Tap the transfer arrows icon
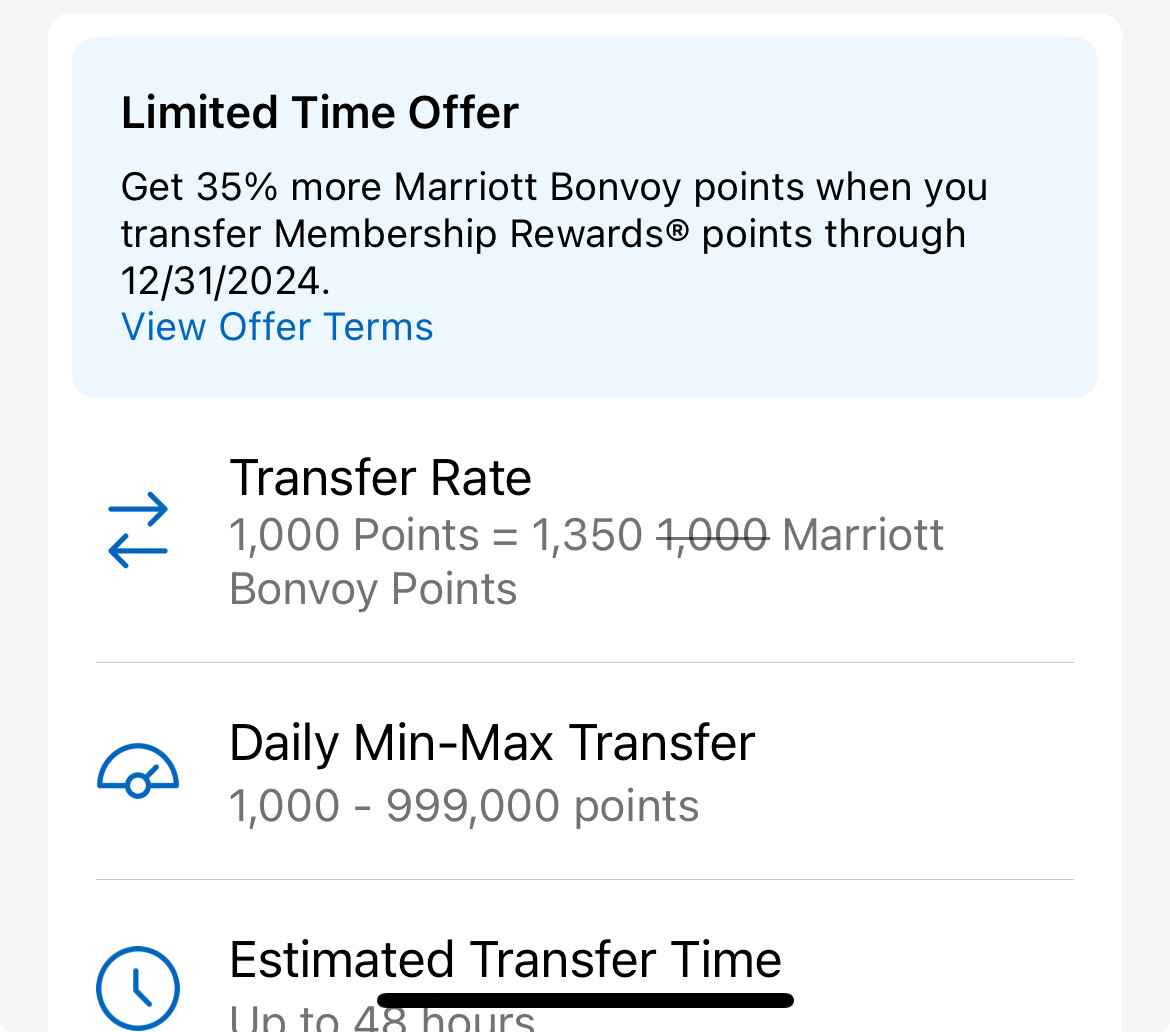Image resolution: width=1170 pixels, height=1032 pixels. point(138,530)
